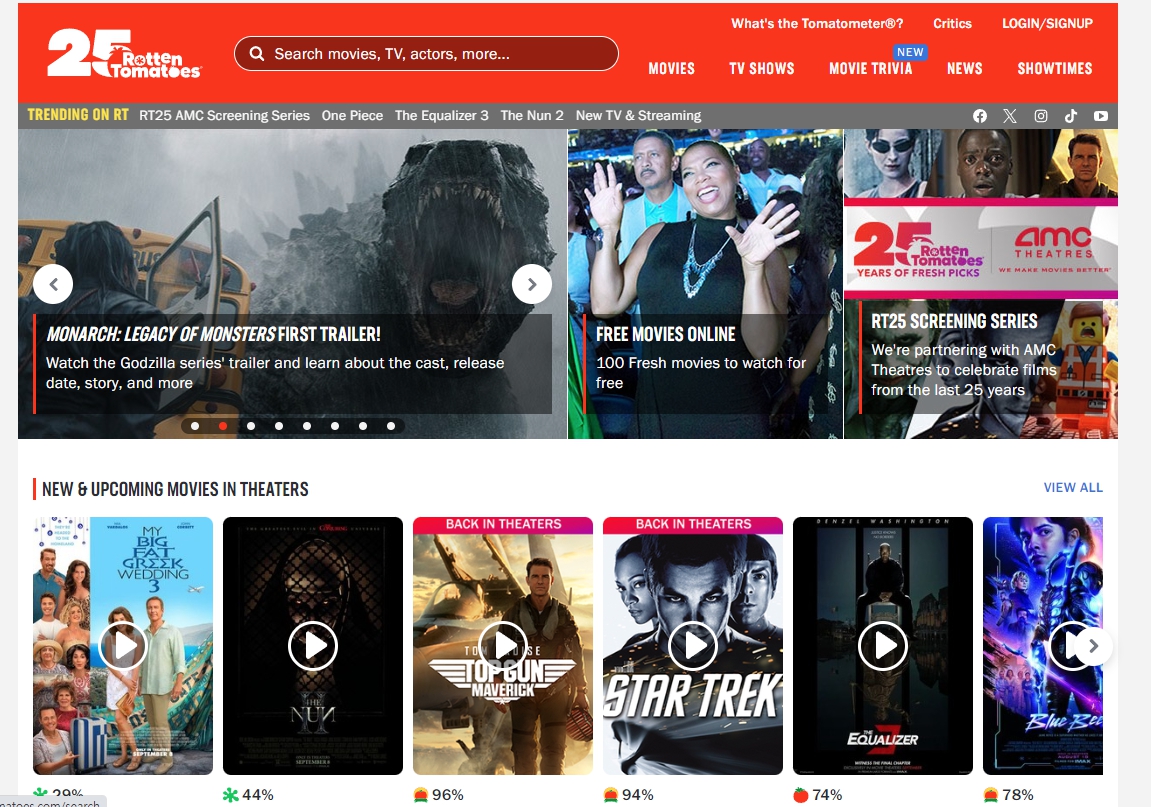This screenshot has height=807, width=1151.
Task: Open trending New TV & Streaming
Action: pos(638,115)
